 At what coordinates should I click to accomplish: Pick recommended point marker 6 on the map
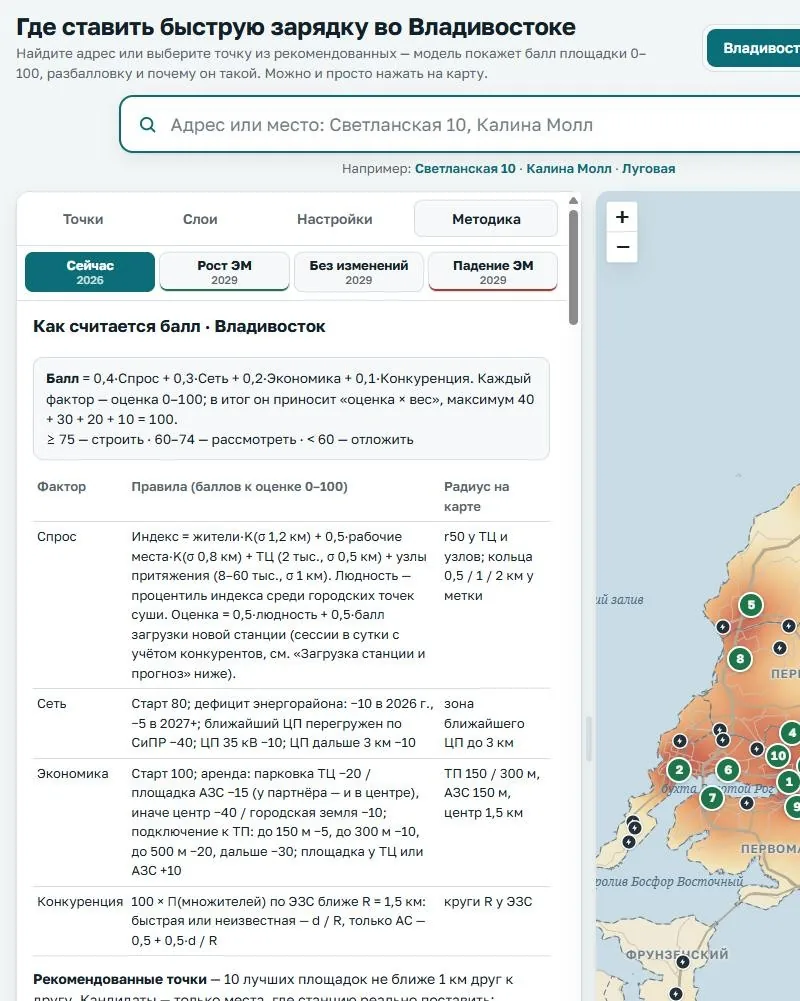[728, 770]
